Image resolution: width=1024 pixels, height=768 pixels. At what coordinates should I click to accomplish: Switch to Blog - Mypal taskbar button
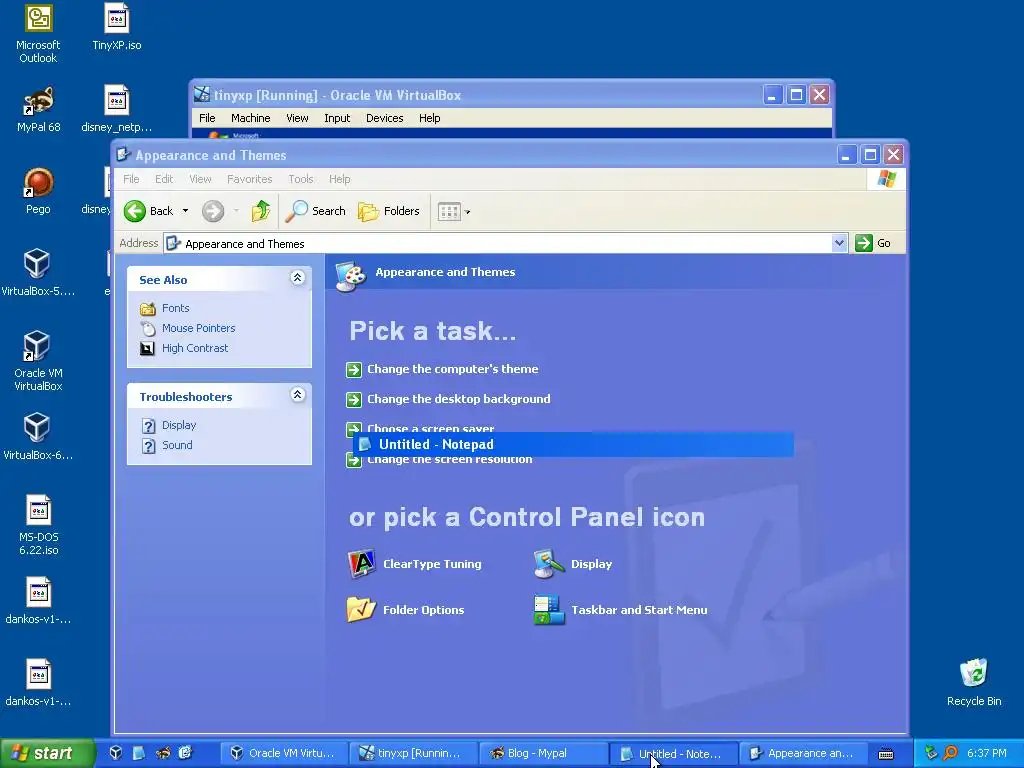(542, 754)
